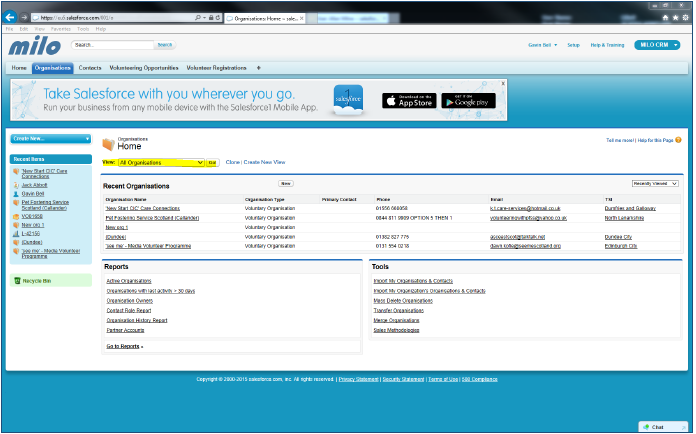
Task: Open the Mass Delete Organisations tool
Action: pos(403,300)
